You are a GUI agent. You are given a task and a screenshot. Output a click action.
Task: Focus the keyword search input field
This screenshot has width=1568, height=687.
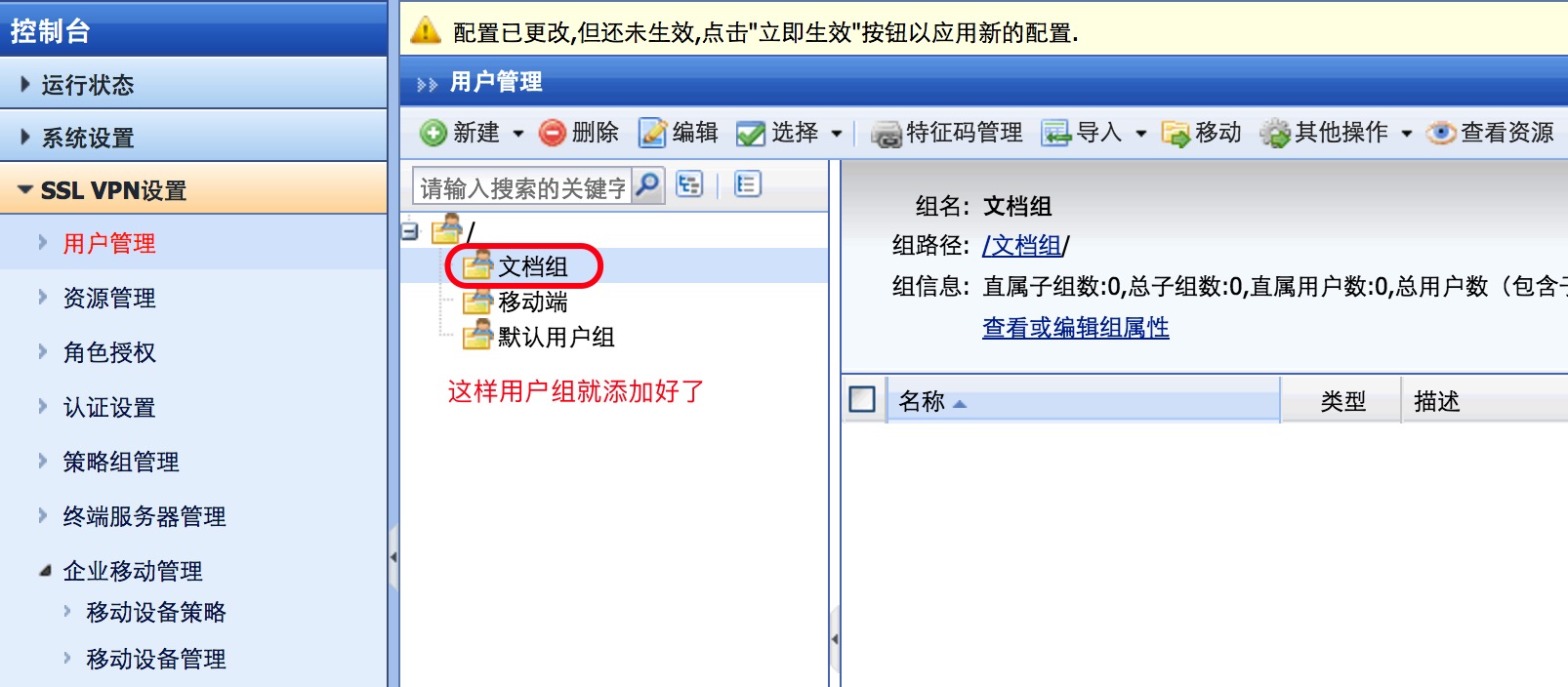click(523, 186)
